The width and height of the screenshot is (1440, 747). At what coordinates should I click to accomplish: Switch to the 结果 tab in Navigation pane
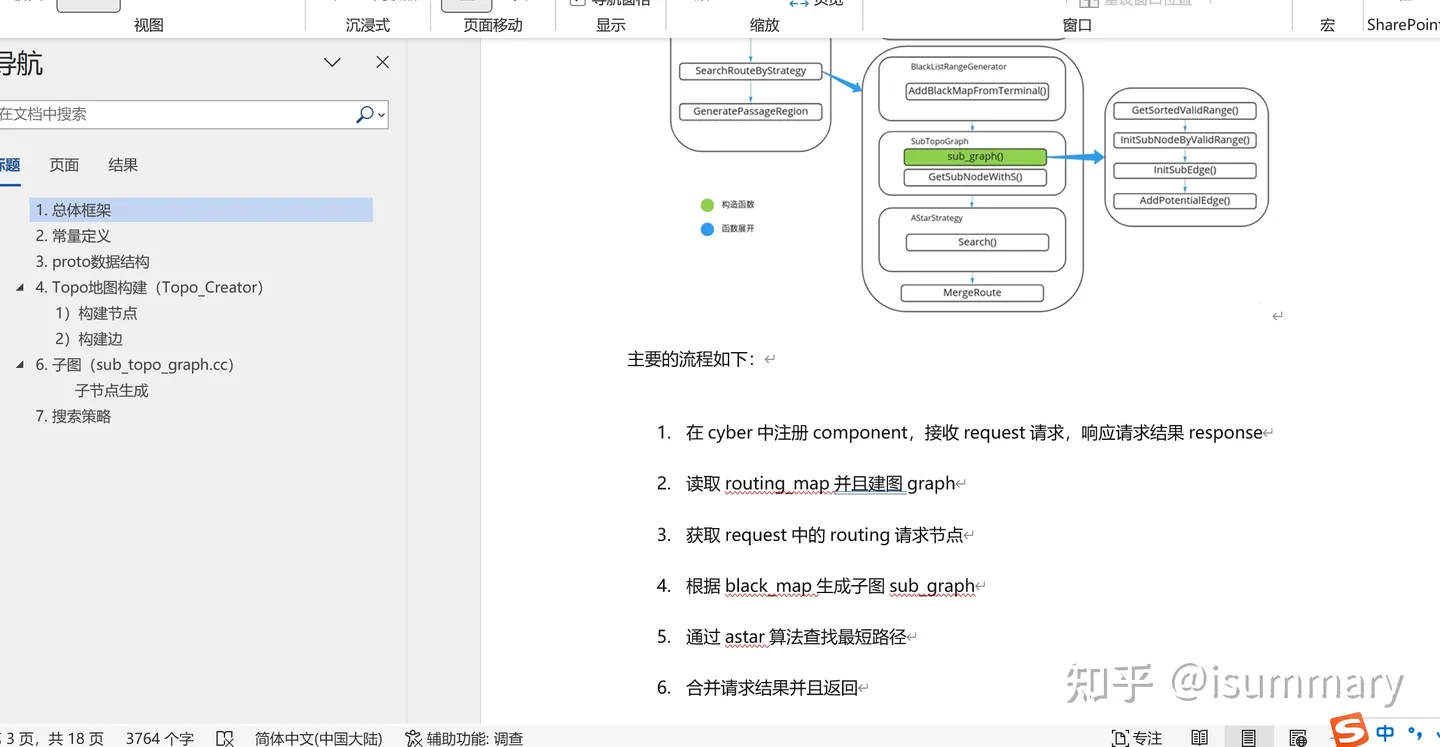(x=123, y=164)
